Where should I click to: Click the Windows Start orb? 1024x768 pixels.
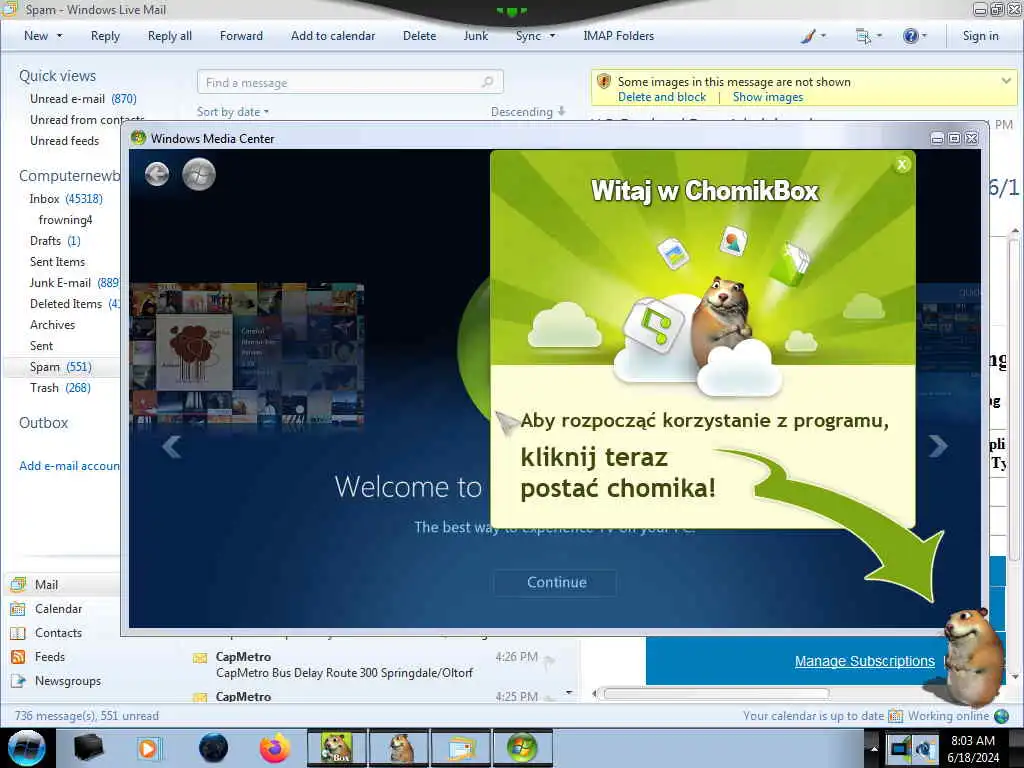pos(27,748)
